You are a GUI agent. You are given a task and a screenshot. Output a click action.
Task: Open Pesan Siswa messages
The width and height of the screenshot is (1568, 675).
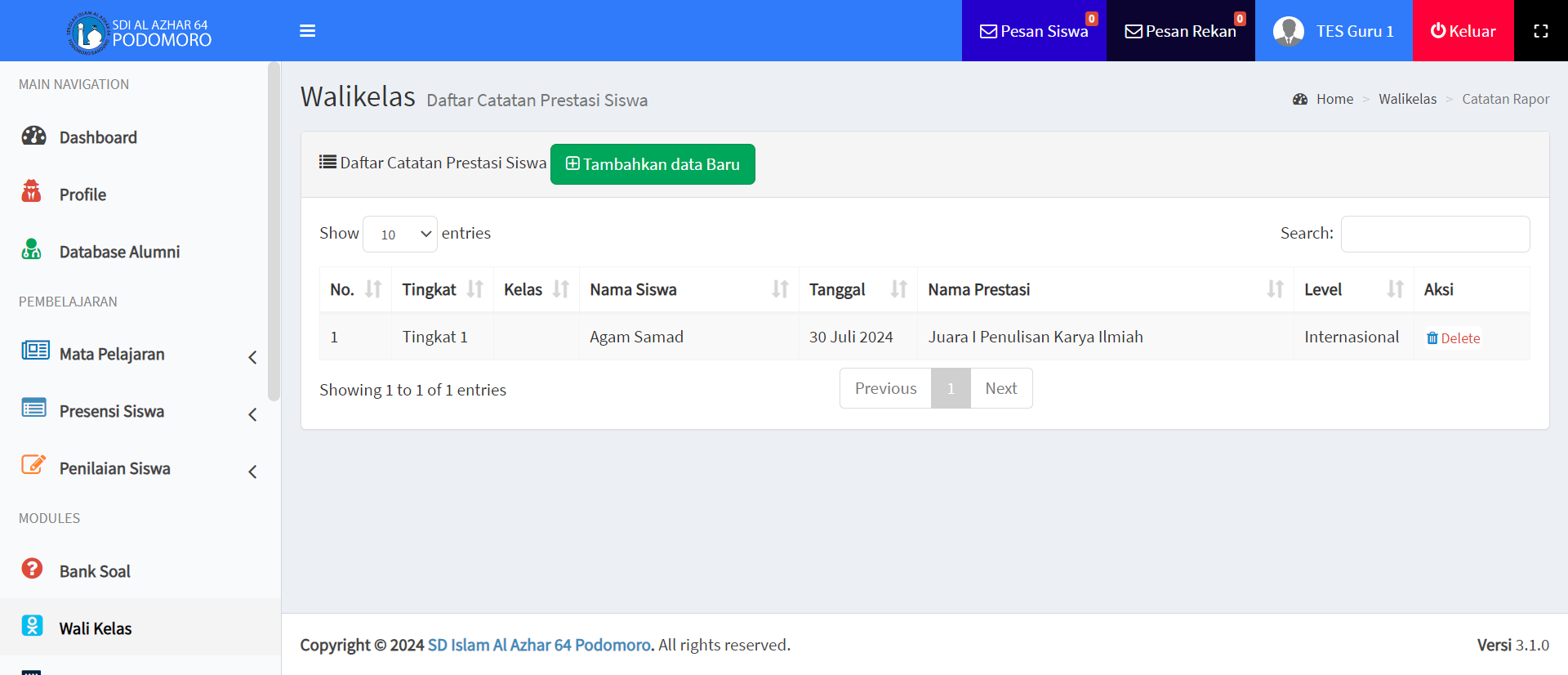pyautogui.click(x=1034, y=31)
